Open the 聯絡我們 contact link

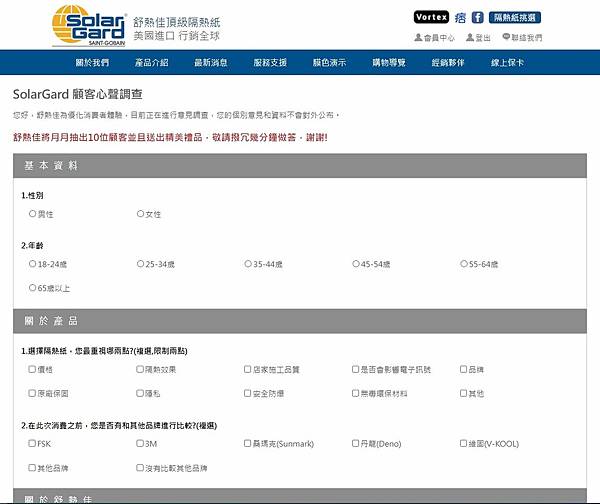tap(522, 38)
